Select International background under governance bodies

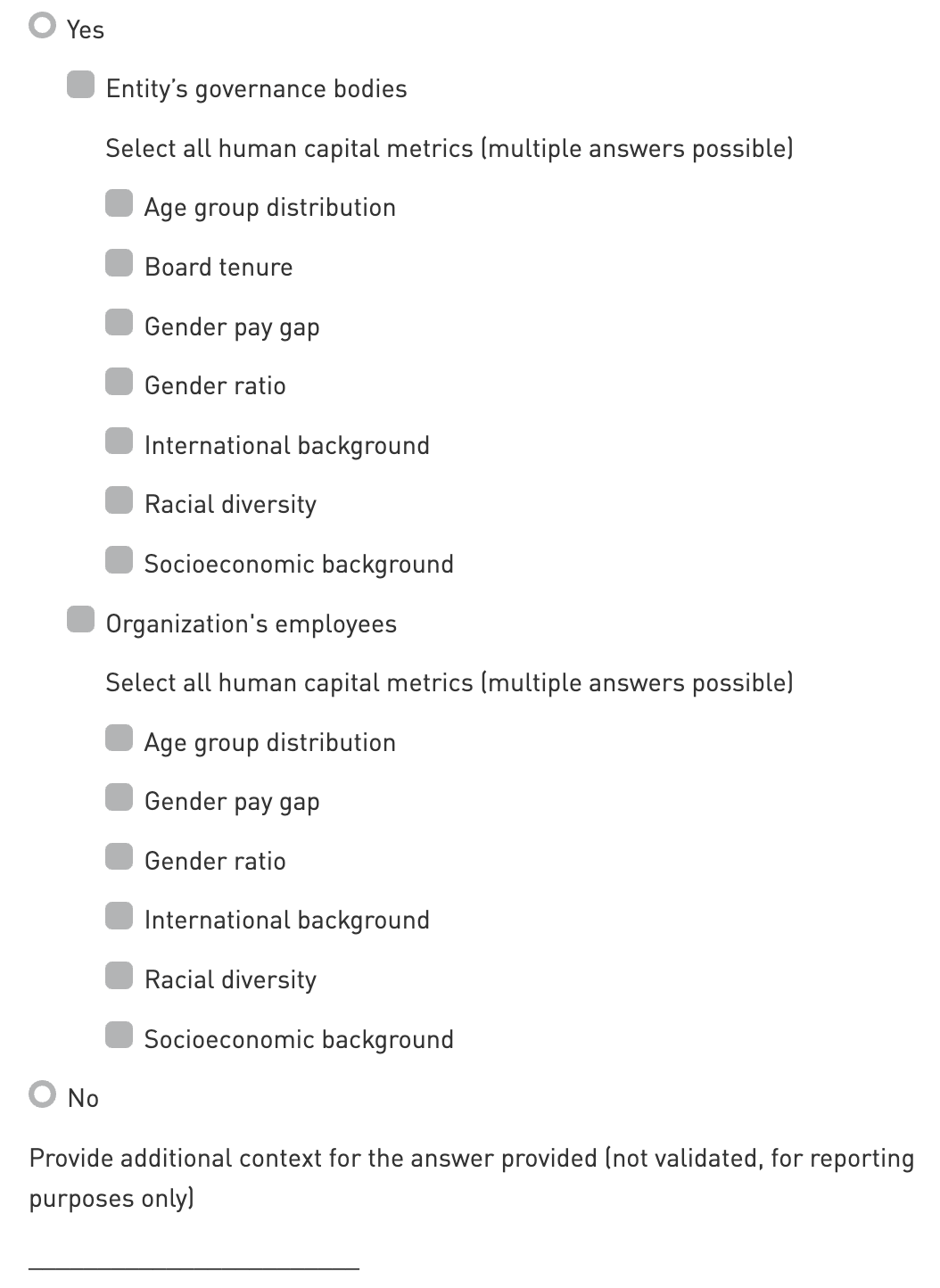coord(119,442)
